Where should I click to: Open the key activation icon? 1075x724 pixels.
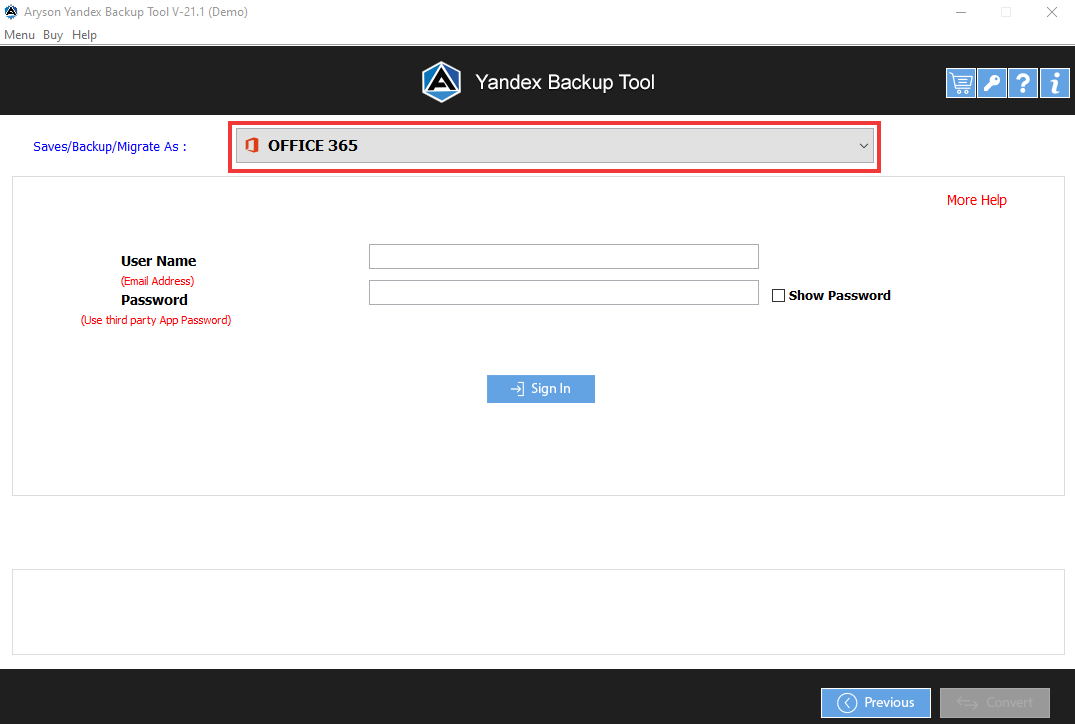point(991,84)
